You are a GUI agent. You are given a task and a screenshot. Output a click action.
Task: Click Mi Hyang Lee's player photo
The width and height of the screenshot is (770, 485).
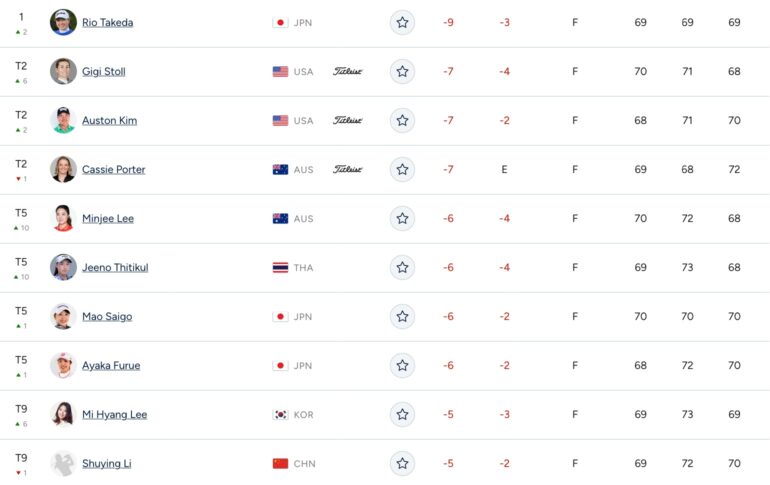pyautogui.click(x=63, y=414)
